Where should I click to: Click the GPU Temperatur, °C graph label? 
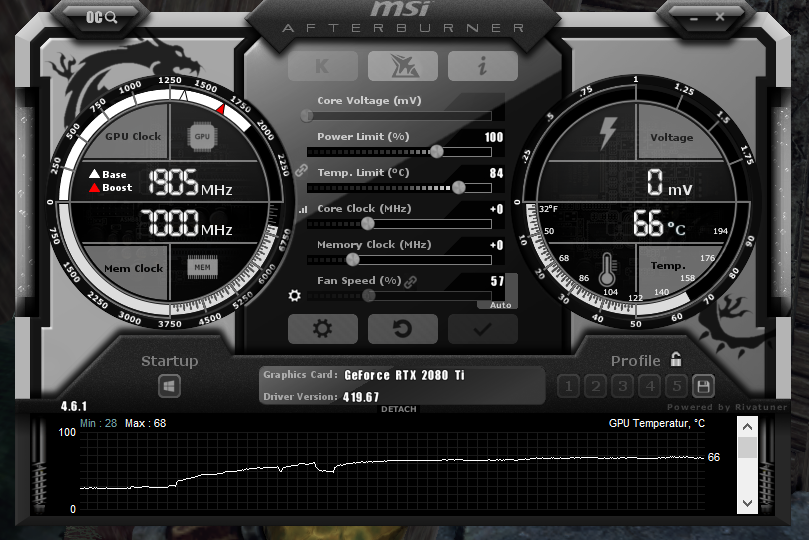point(656,423)
